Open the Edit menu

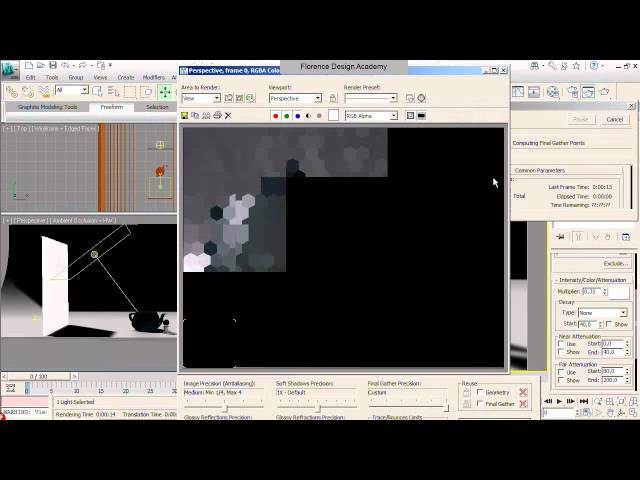pyautogui.click(x=31, y=78)
